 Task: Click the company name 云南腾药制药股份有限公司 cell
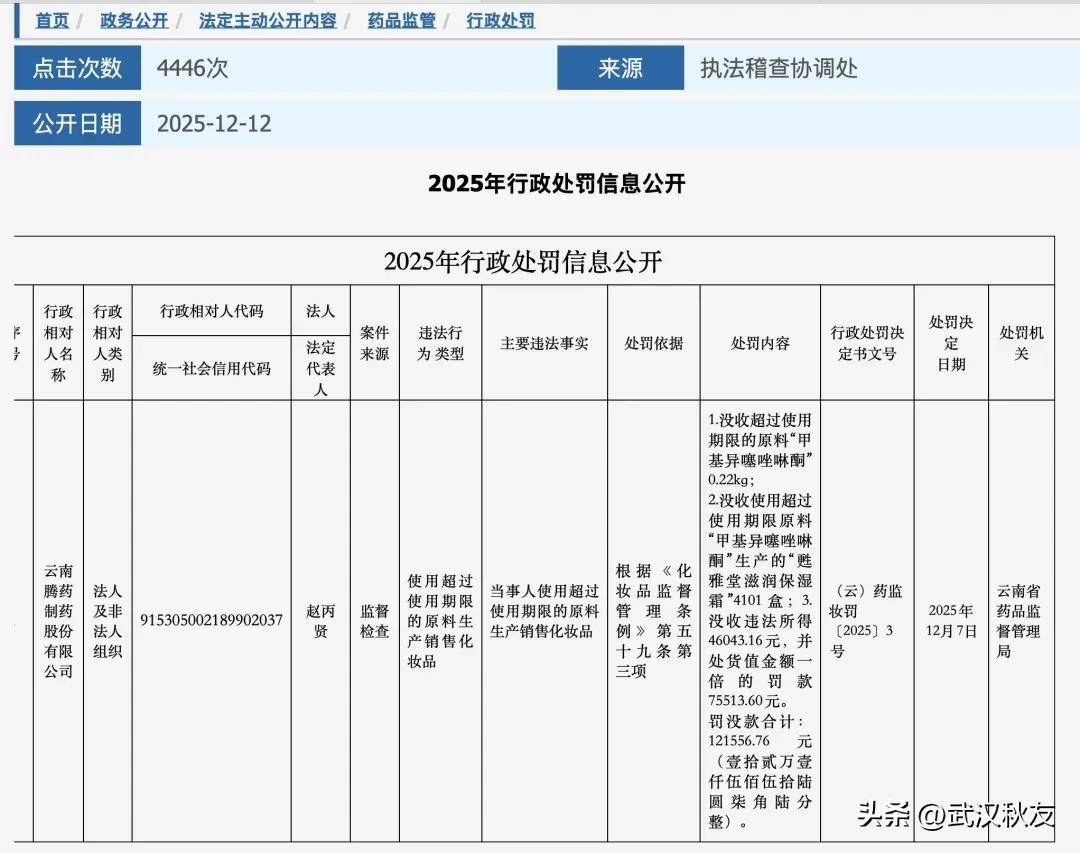(x=58, y=620)
